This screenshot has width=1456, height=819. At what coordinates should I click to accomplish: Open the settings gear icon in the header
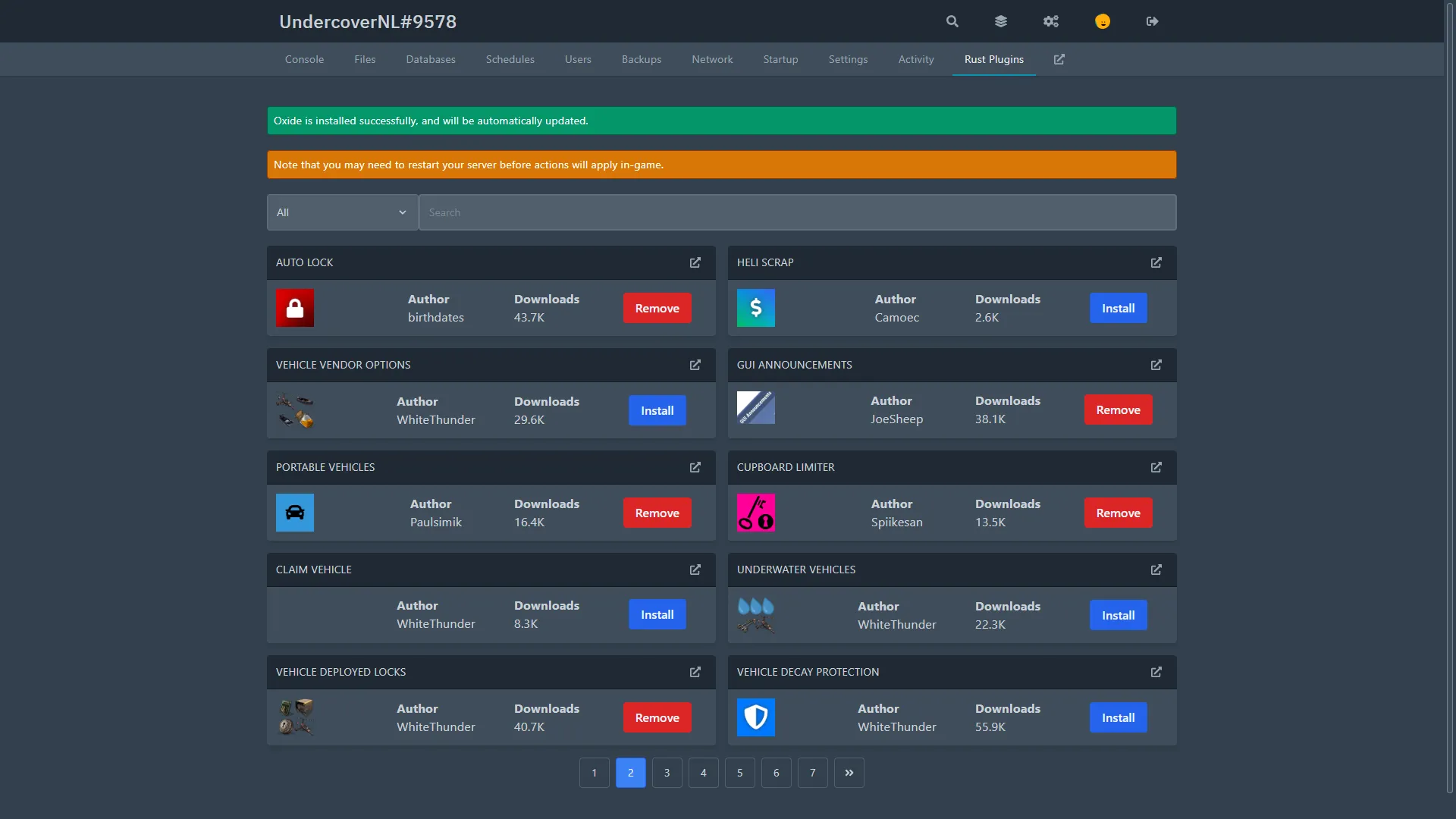coord(1050,21)
